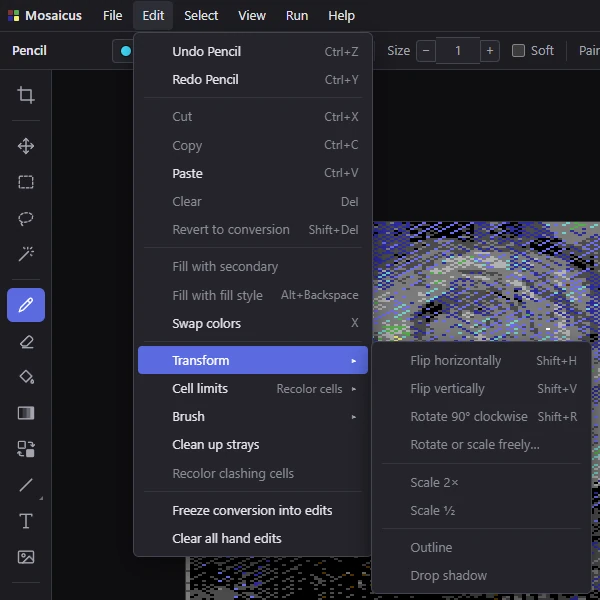Open the View menu
This screenshot has height=600, width=600.
(x=252, y=16)
